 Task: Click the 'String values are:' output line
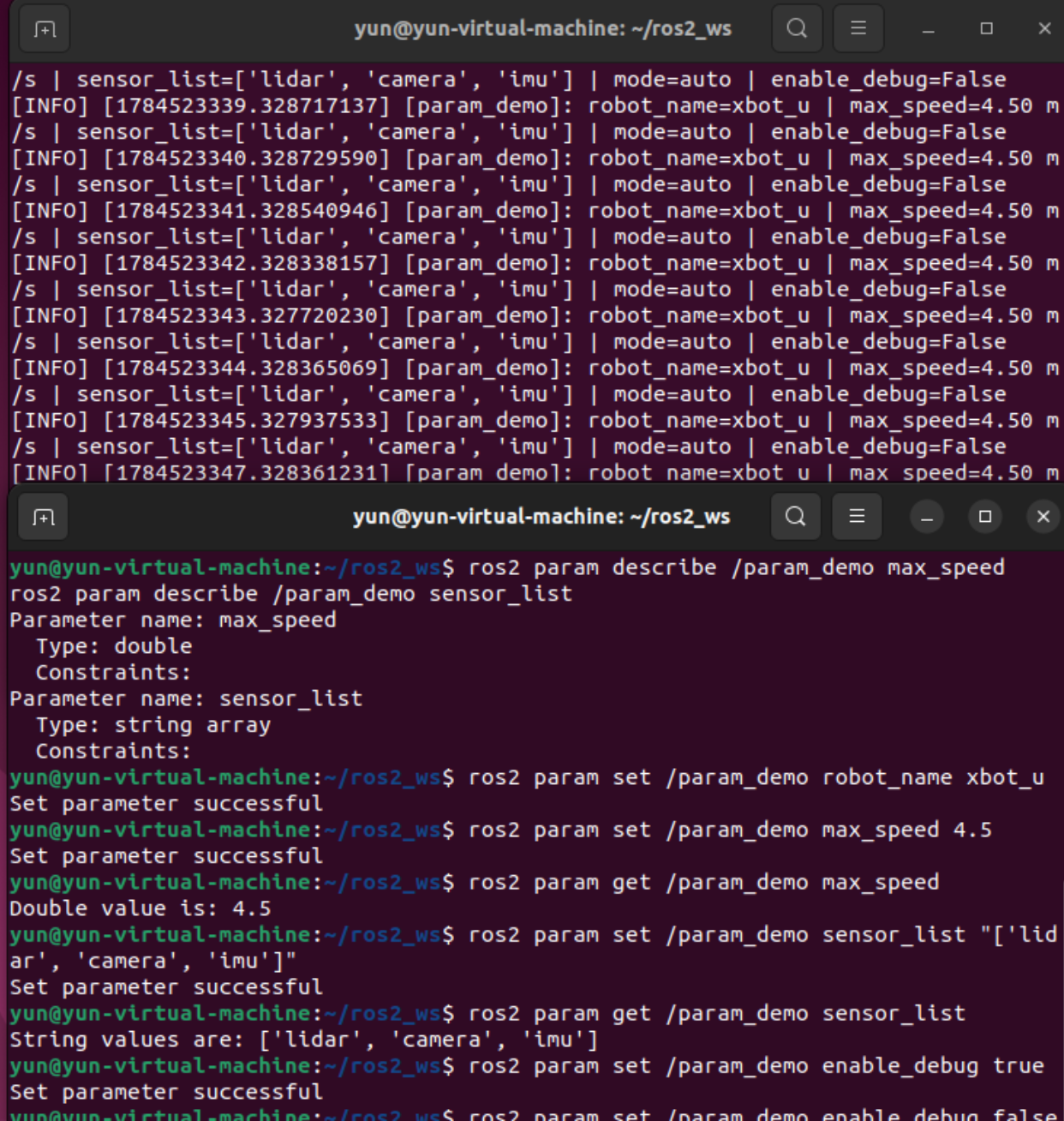pos(304,1040)
